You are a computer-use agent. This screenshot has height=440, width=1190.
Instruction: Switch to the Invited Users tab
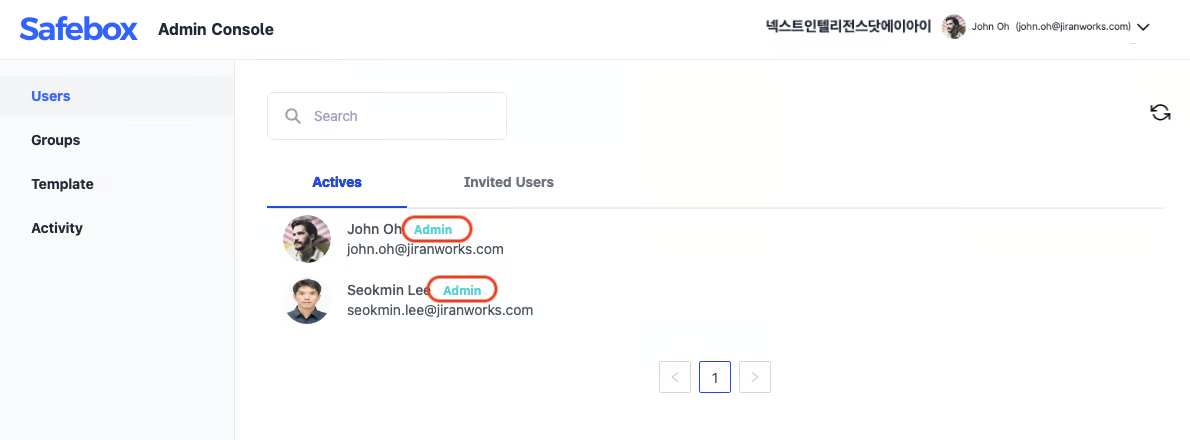[x=508, y=182]
